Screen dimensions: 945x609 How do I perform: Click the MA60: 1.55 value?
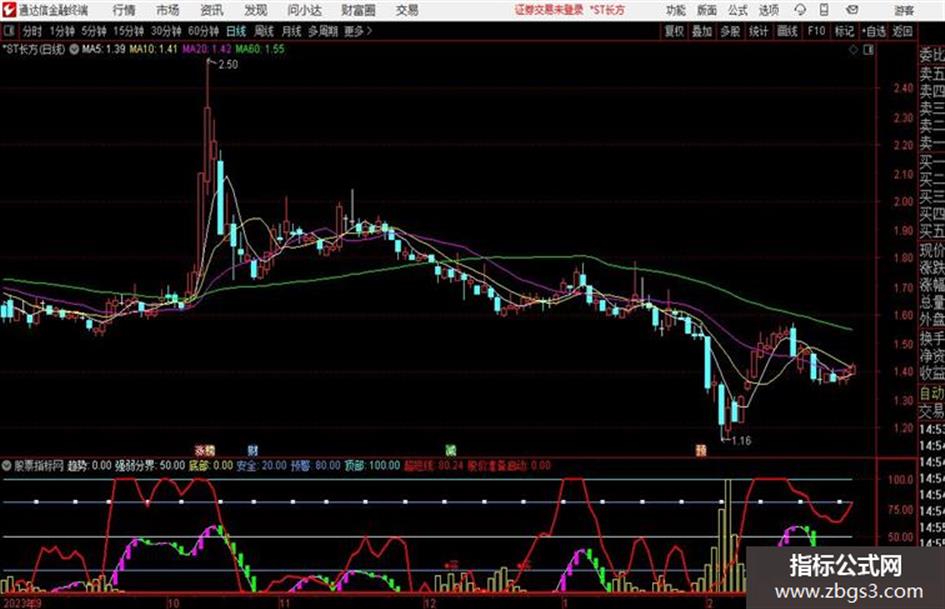(260, 49)
